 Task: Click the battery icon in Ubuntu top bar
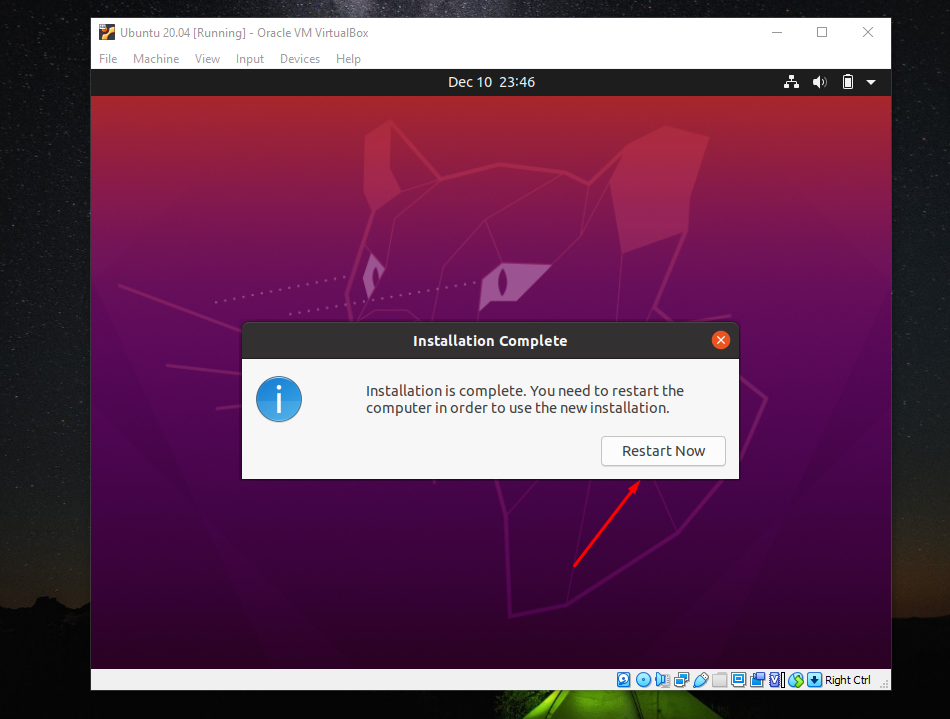848,82
